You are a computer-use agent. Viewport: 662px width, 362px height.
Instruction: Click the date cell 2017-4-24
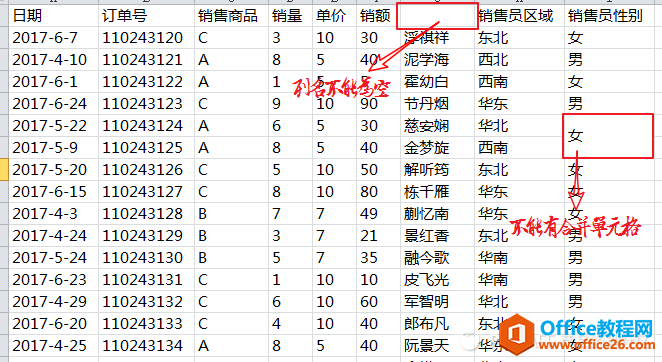pyautogui.click(x=54, y=236)
